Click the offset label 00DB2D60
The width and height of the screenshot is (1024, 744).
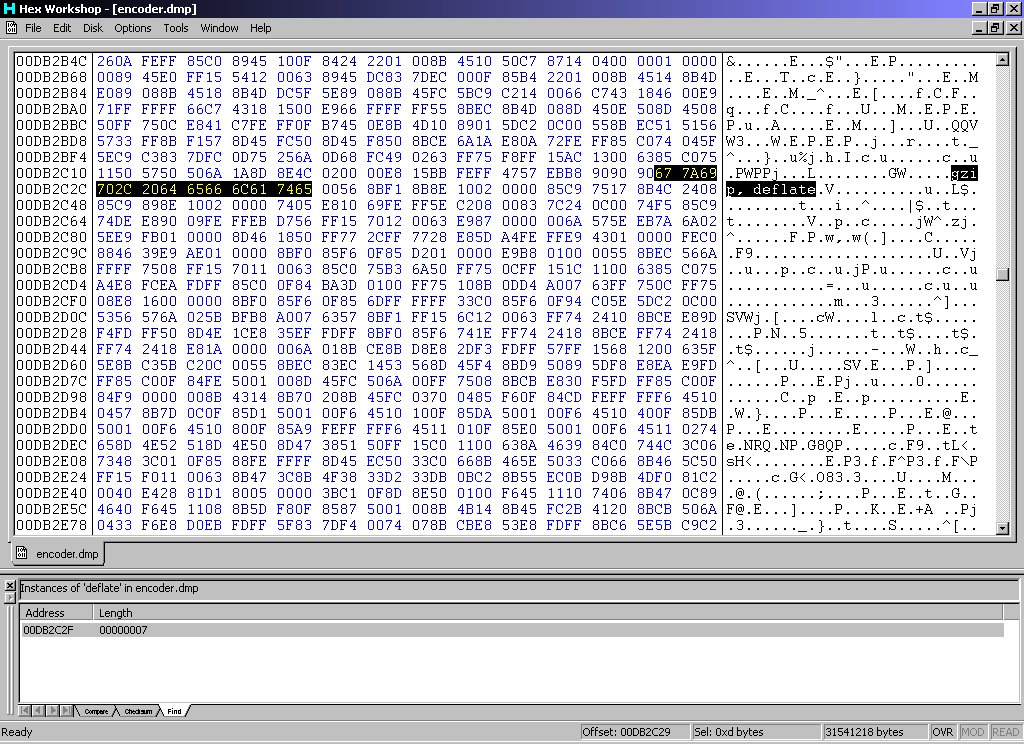coord(52,365)
